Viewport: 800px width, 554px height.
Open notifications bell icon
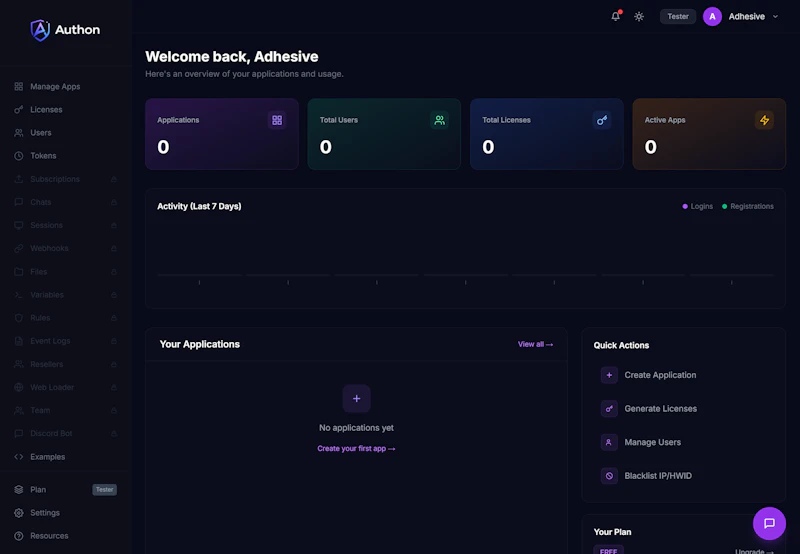click(x=616, y=16)
